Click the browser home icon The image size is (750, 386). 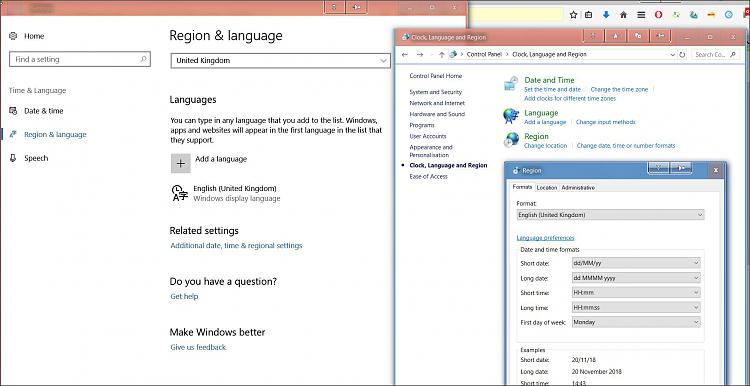coord(623,15)
